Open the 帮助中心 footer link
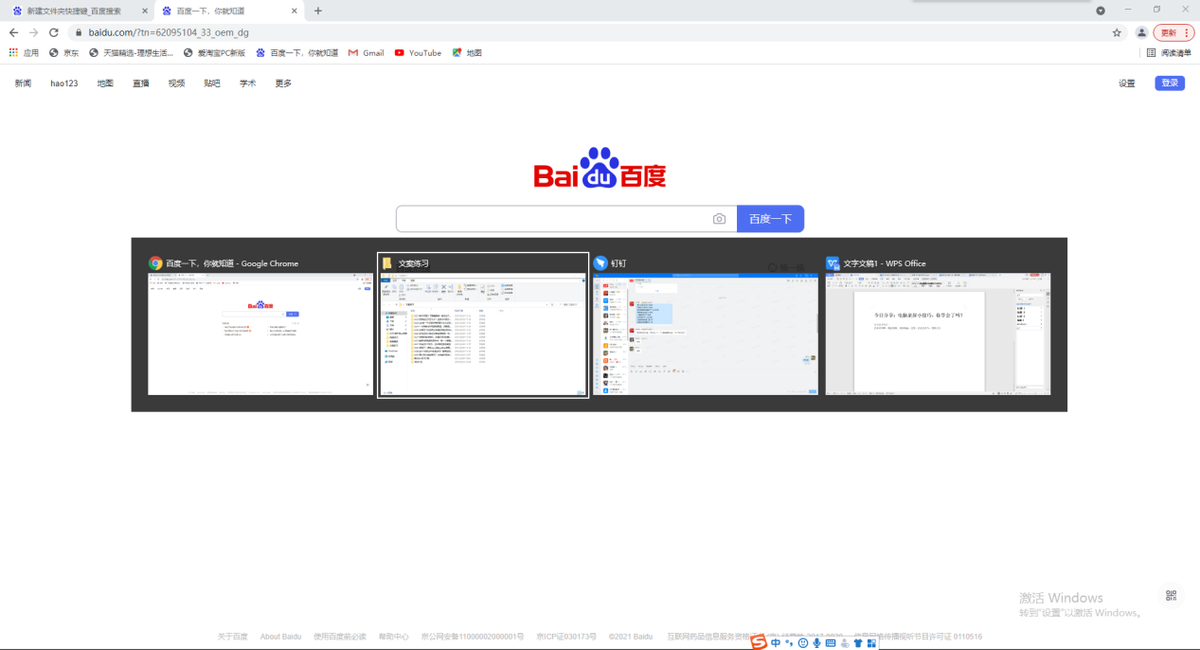The image size is (1200, 650). tap(394, 637)
